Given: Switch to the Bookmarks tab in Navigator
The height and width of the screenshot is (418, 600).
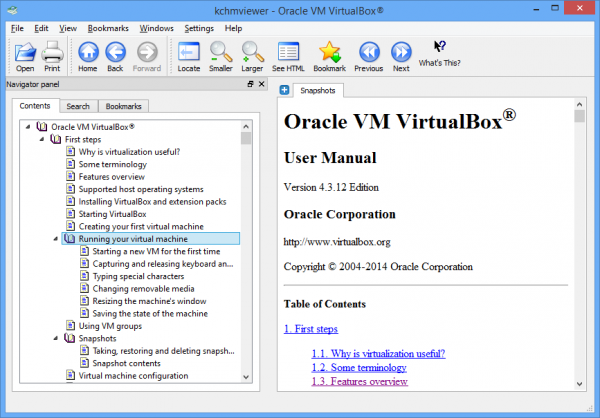Looking at the screenshot, I should (123, 106).
